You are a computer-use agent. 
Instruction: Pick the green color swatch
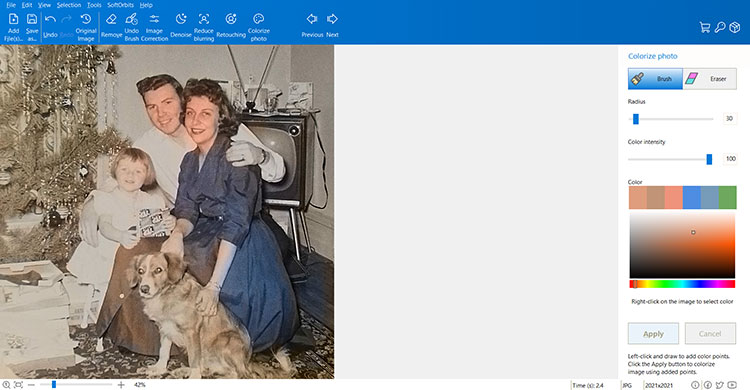(728, 198)
